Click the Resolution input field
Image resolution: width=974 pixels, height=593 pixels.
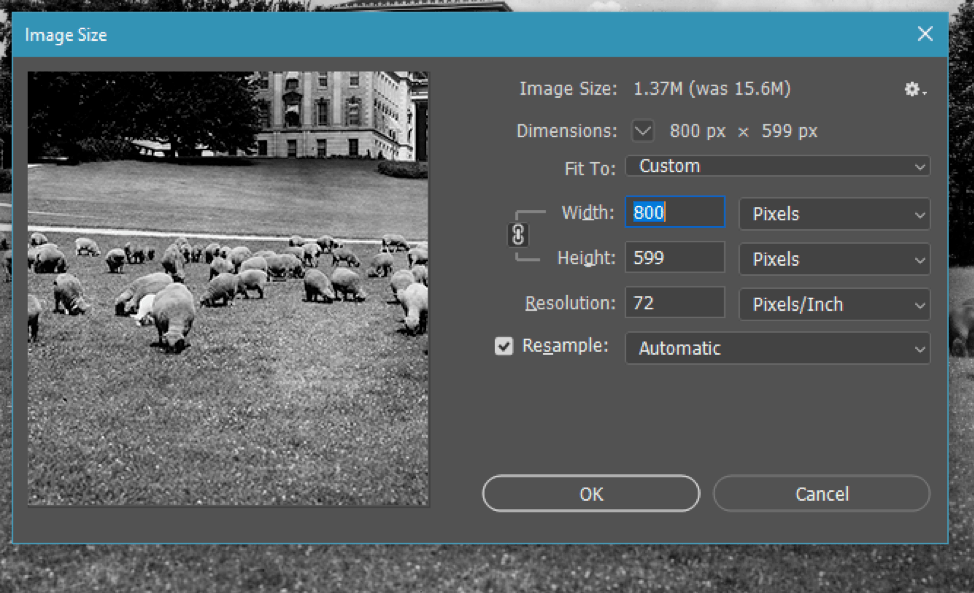click(675, 303)
